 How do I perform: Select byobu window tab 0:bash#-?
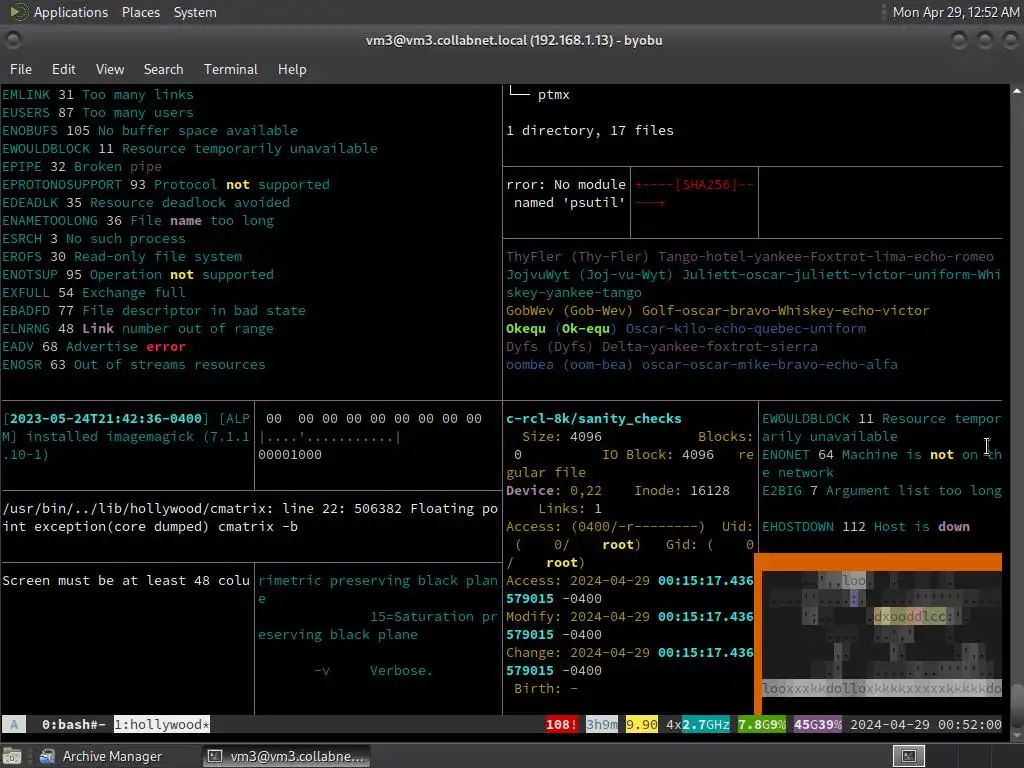pyautogui.click(x=73, y=724)
